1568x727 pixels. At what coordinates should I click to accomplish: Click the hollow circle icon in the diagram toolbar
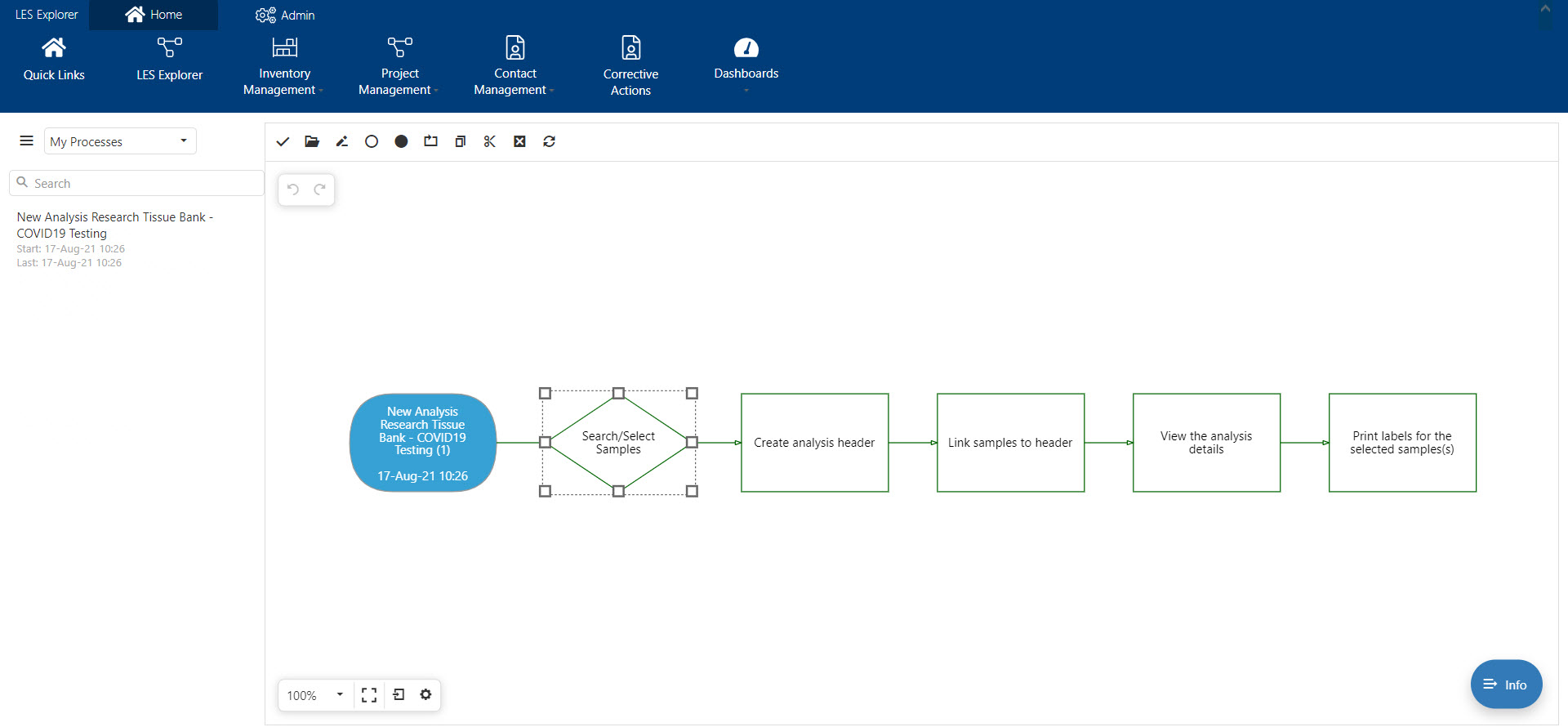(x=372, y=141)
